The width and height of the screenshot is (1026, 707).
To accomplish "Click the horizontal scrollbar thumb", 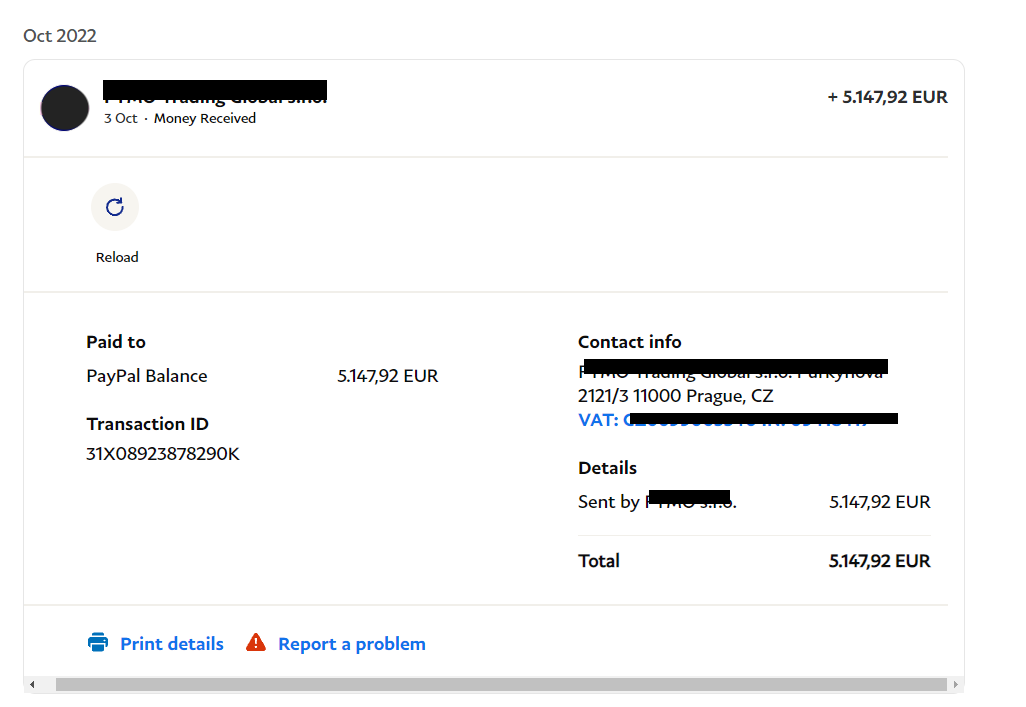I will click(x=501, y=684).
